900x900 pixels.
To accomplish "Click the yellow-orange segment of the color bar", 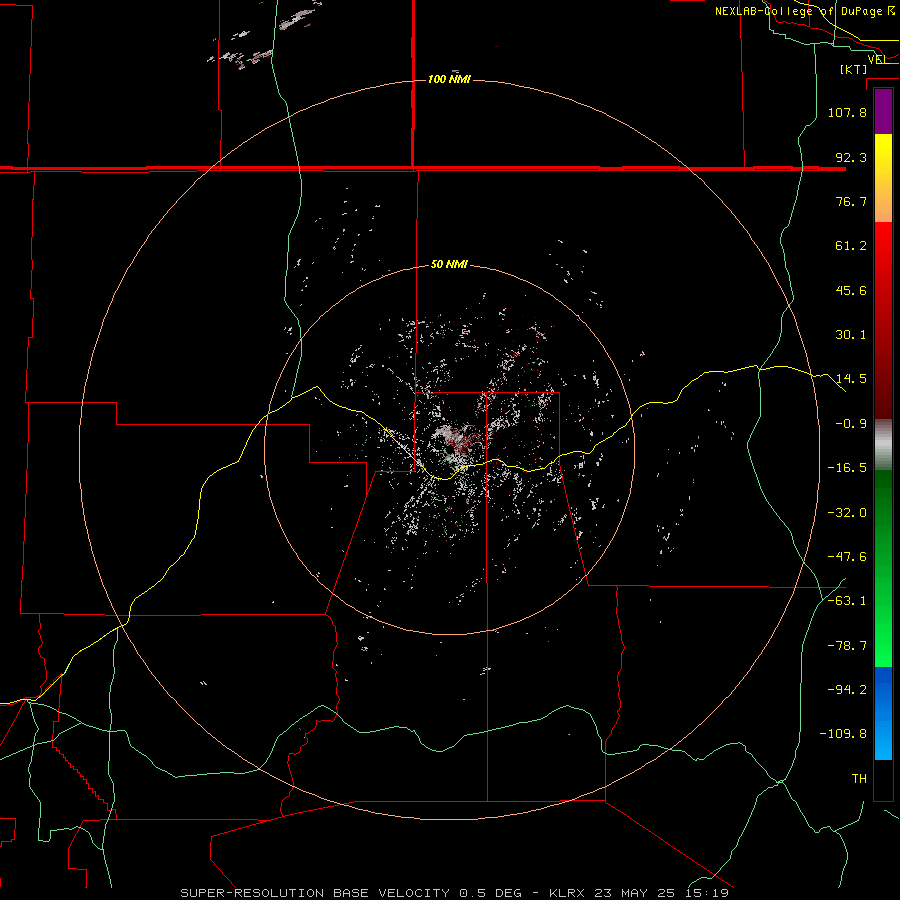I will tap(883, 178).
